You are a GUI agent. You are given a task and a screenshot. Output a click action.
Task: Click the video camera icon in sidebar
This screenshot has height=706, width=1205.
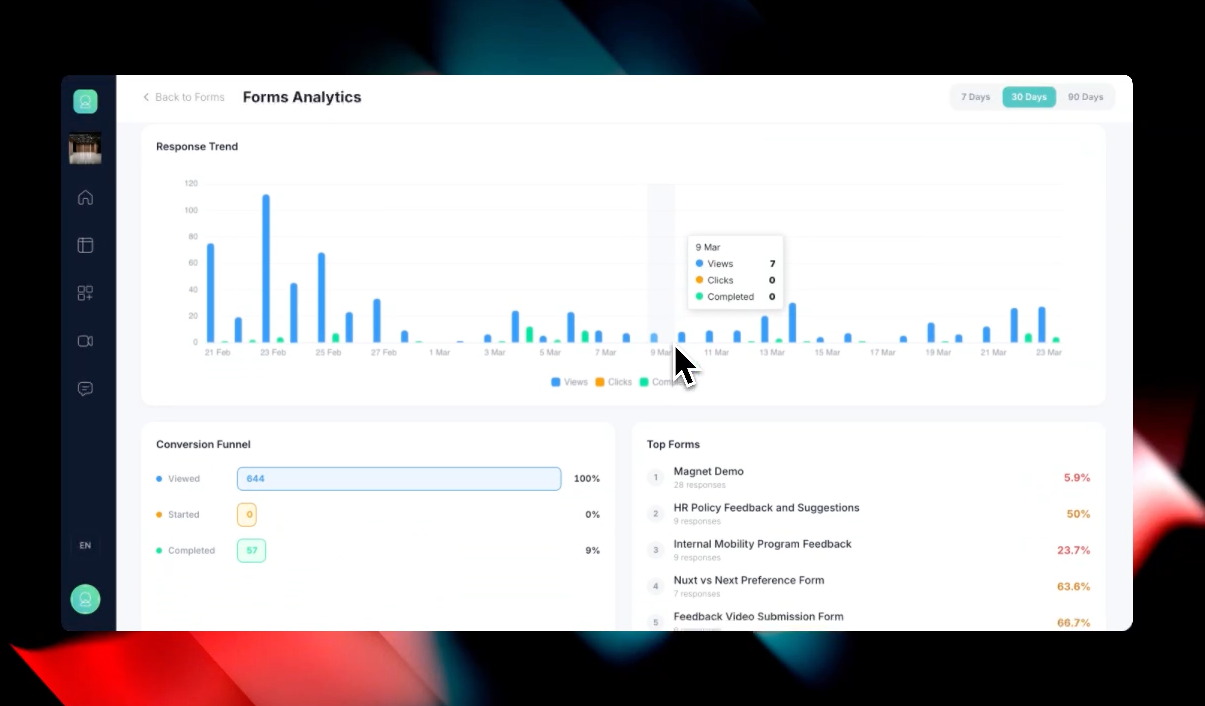click(x=85, y=340)
